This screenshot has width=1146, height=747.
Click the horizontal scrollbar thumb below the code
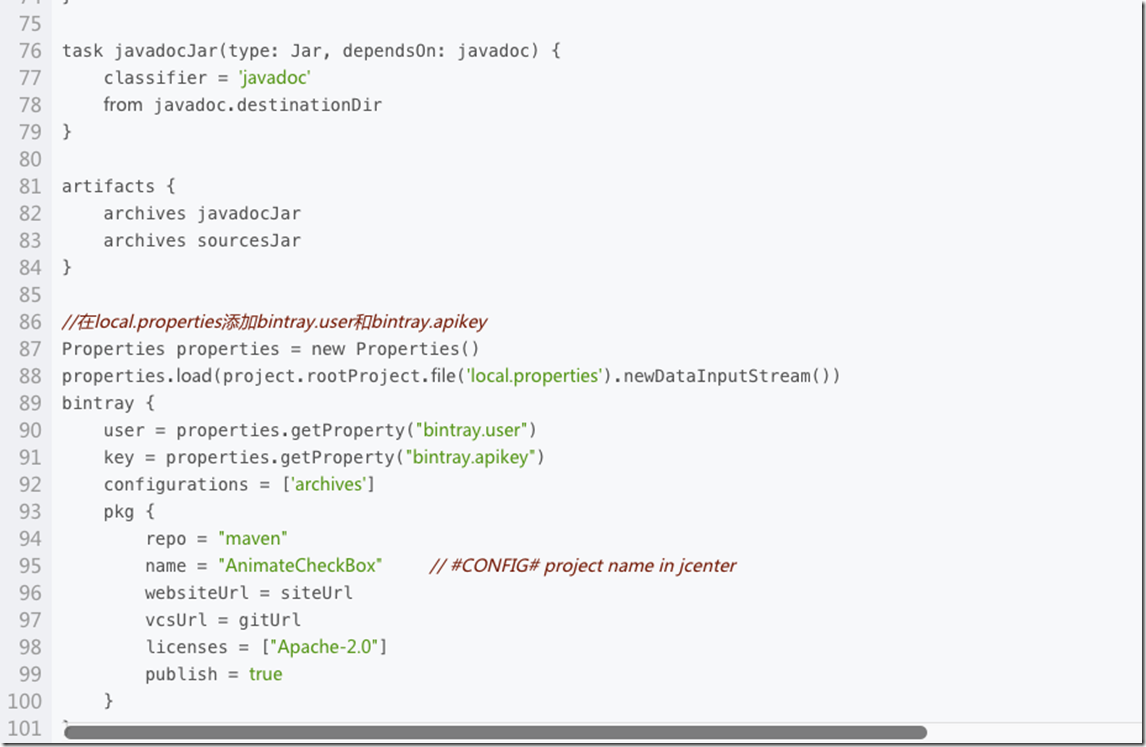coord(496,732)
